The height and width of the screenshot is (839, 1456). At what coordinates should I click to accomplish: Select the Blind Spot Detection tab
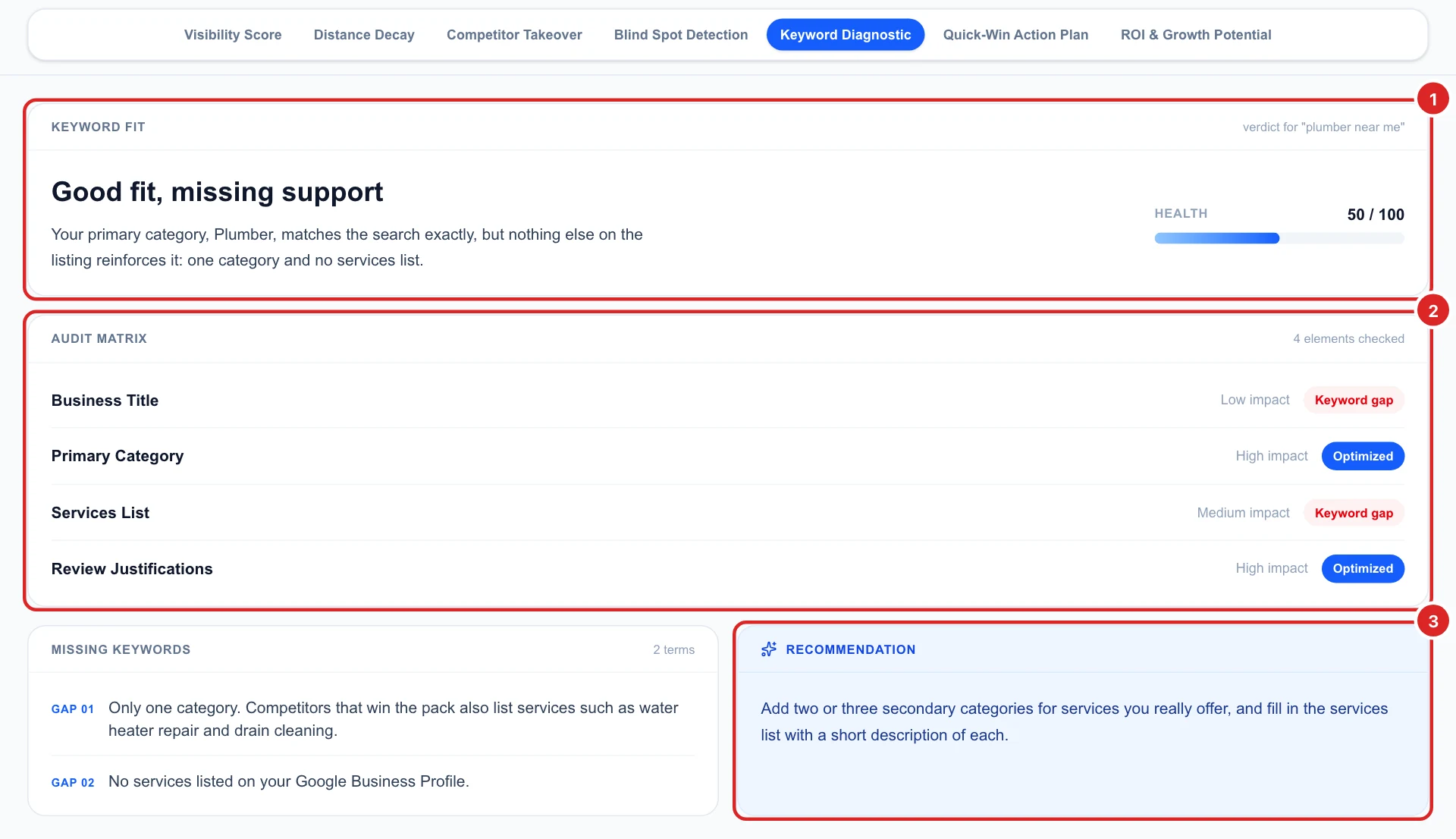[x=681, y=35]
